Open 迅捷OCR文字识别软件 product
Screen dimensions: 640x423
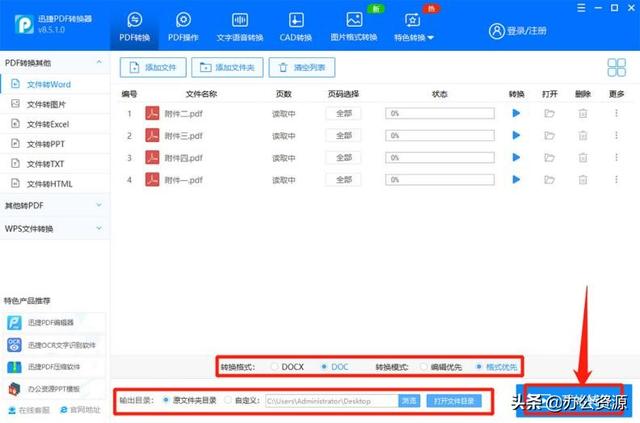(x=54, y=345)
